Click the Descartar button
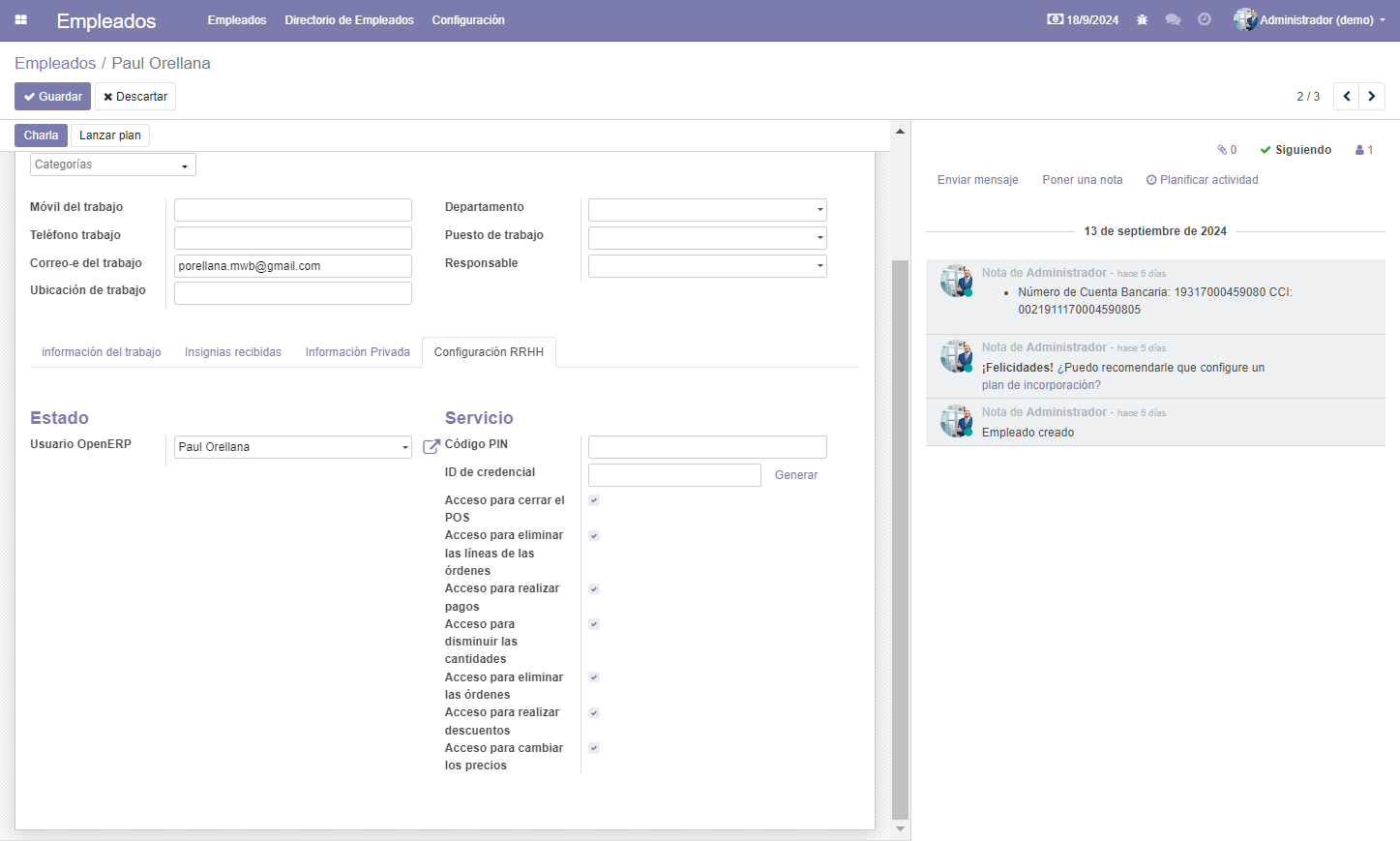Viewport: 1400px width, 841px height. tap(135, 96)
